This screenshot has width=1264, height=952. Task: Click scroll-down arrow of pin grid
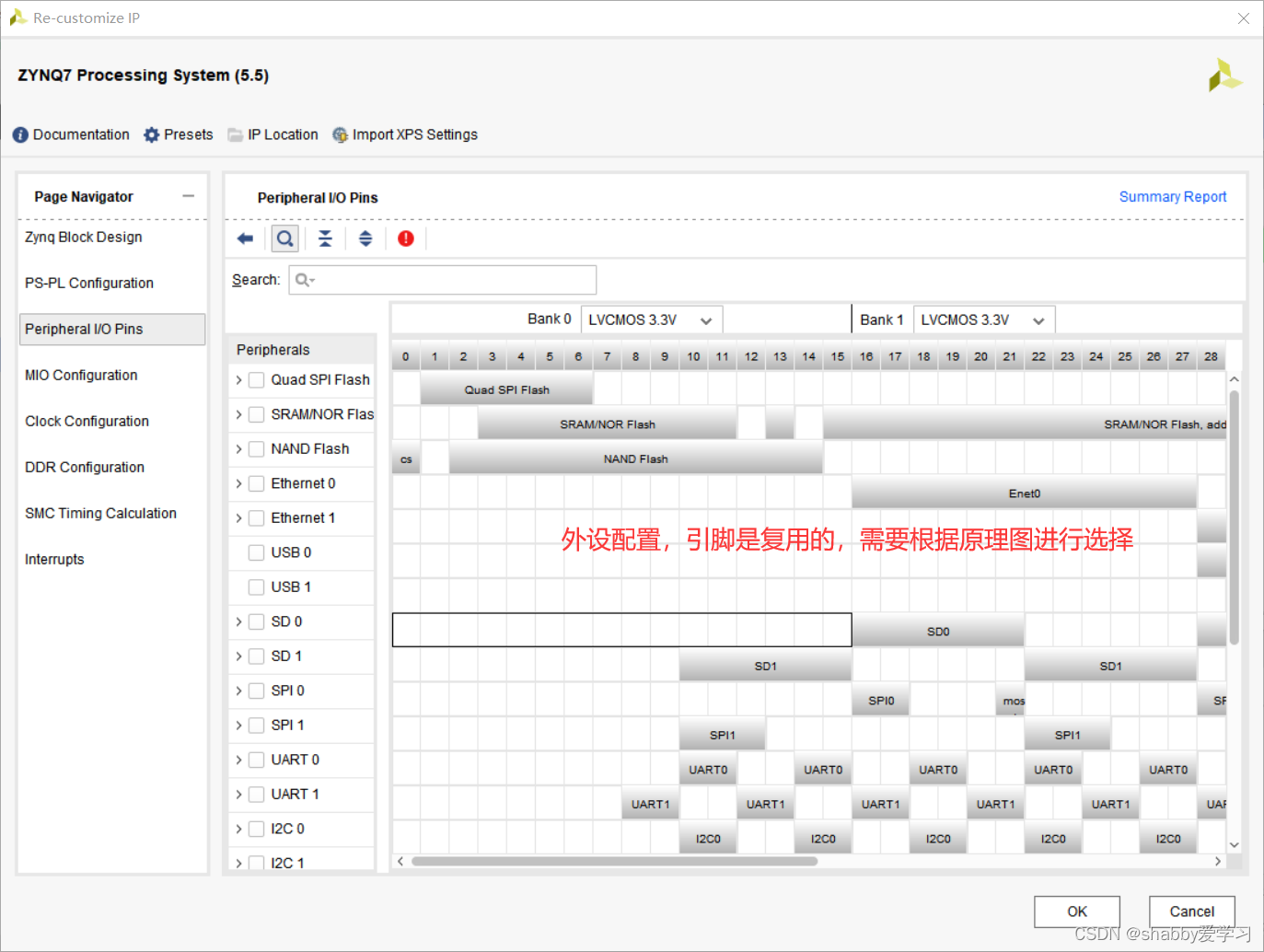point(1235,844)
